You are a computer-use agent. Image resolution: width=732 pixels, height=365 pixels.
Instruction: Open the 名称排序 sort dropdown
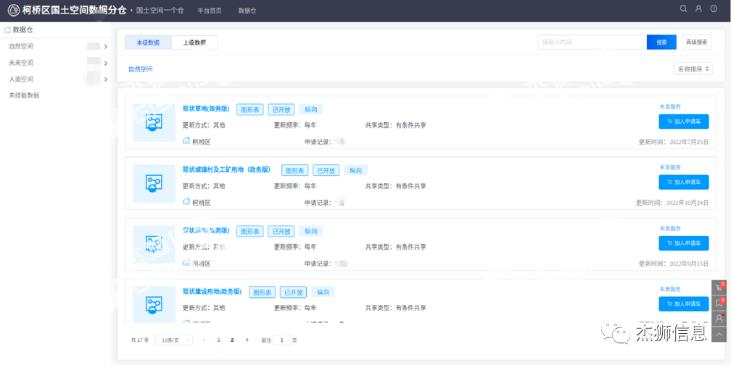point(693,69)
